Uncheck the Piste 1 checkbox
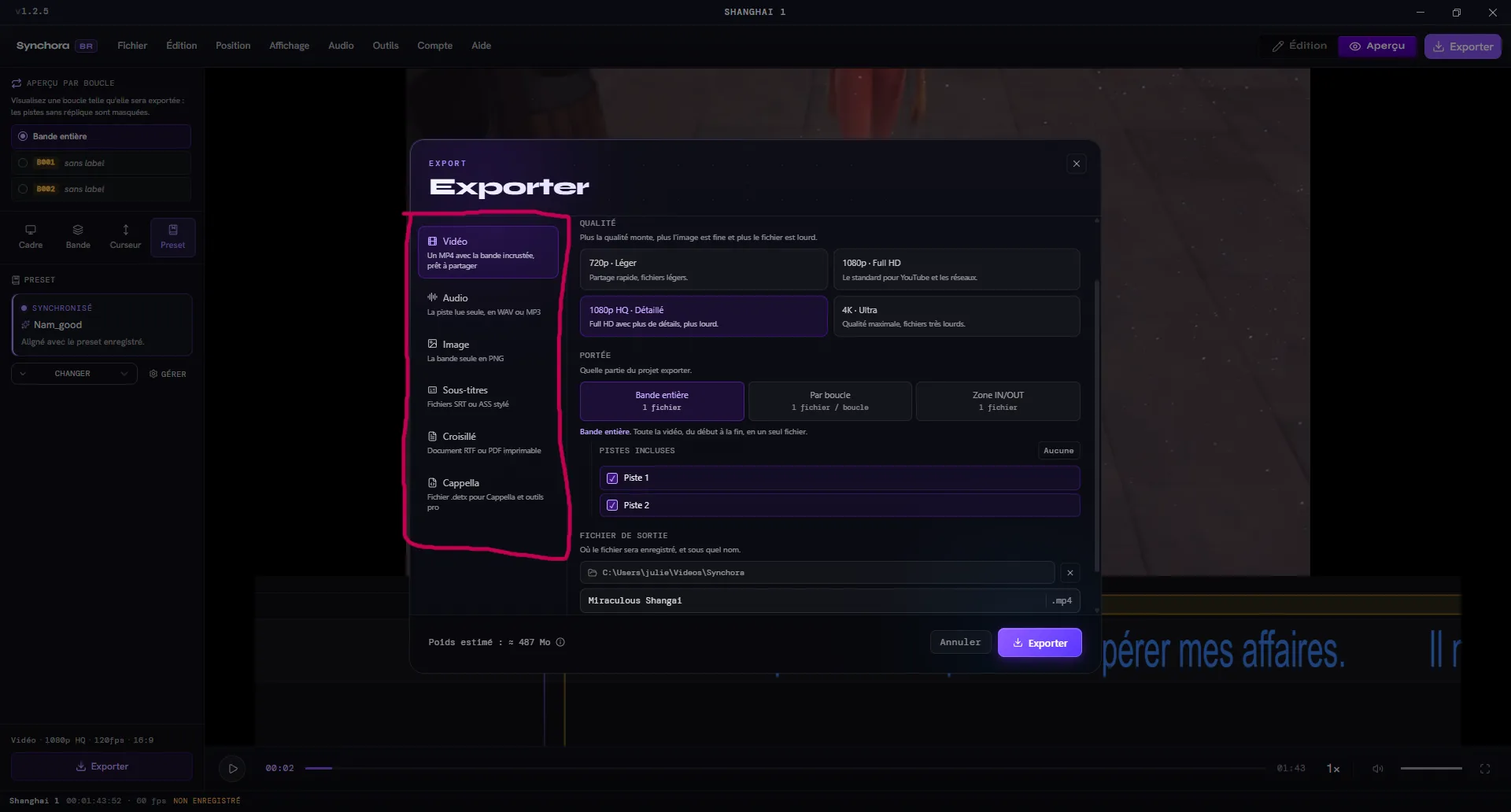 point(612,478)
